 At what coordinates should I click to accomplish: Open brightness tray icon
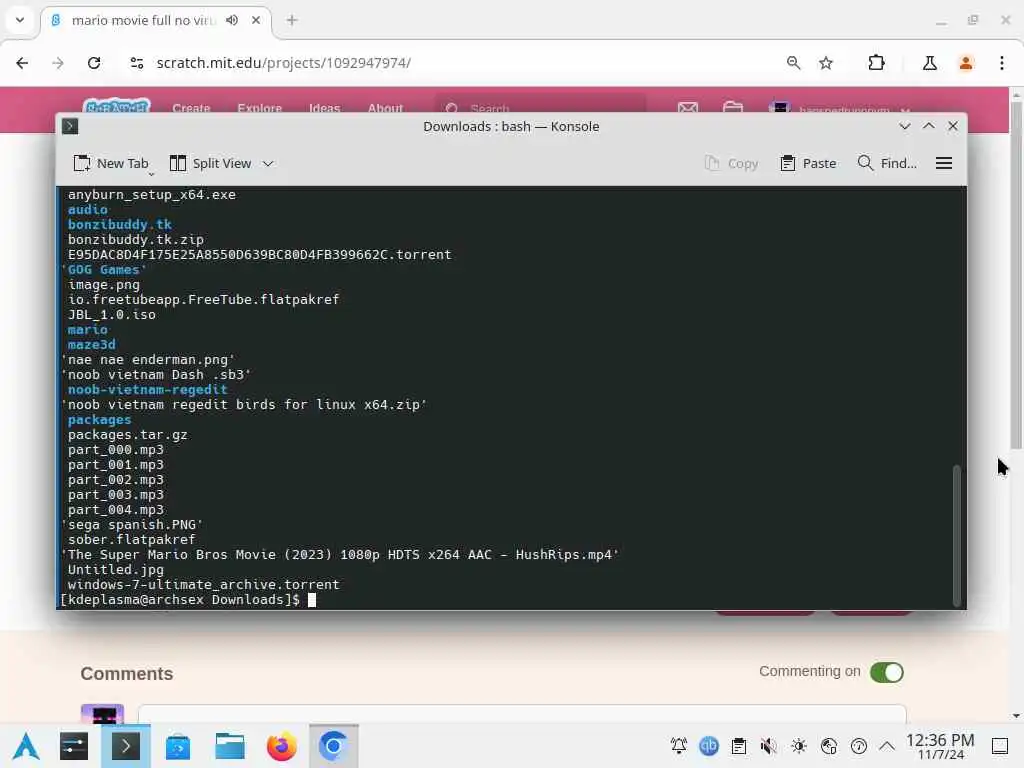[799, 746]
